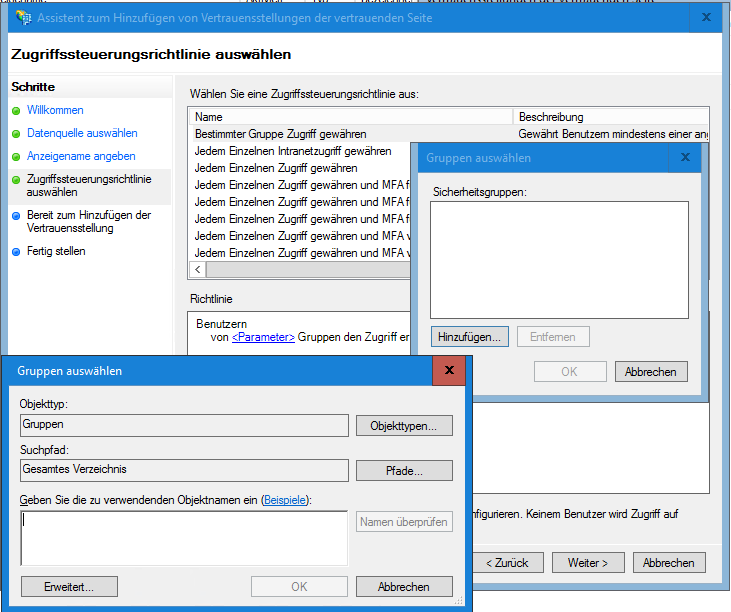731x612 pixels.
Task: Click the description cell Gewährt Benutzern mindestens
Action: pyautogui.click(x=613, y=134)
